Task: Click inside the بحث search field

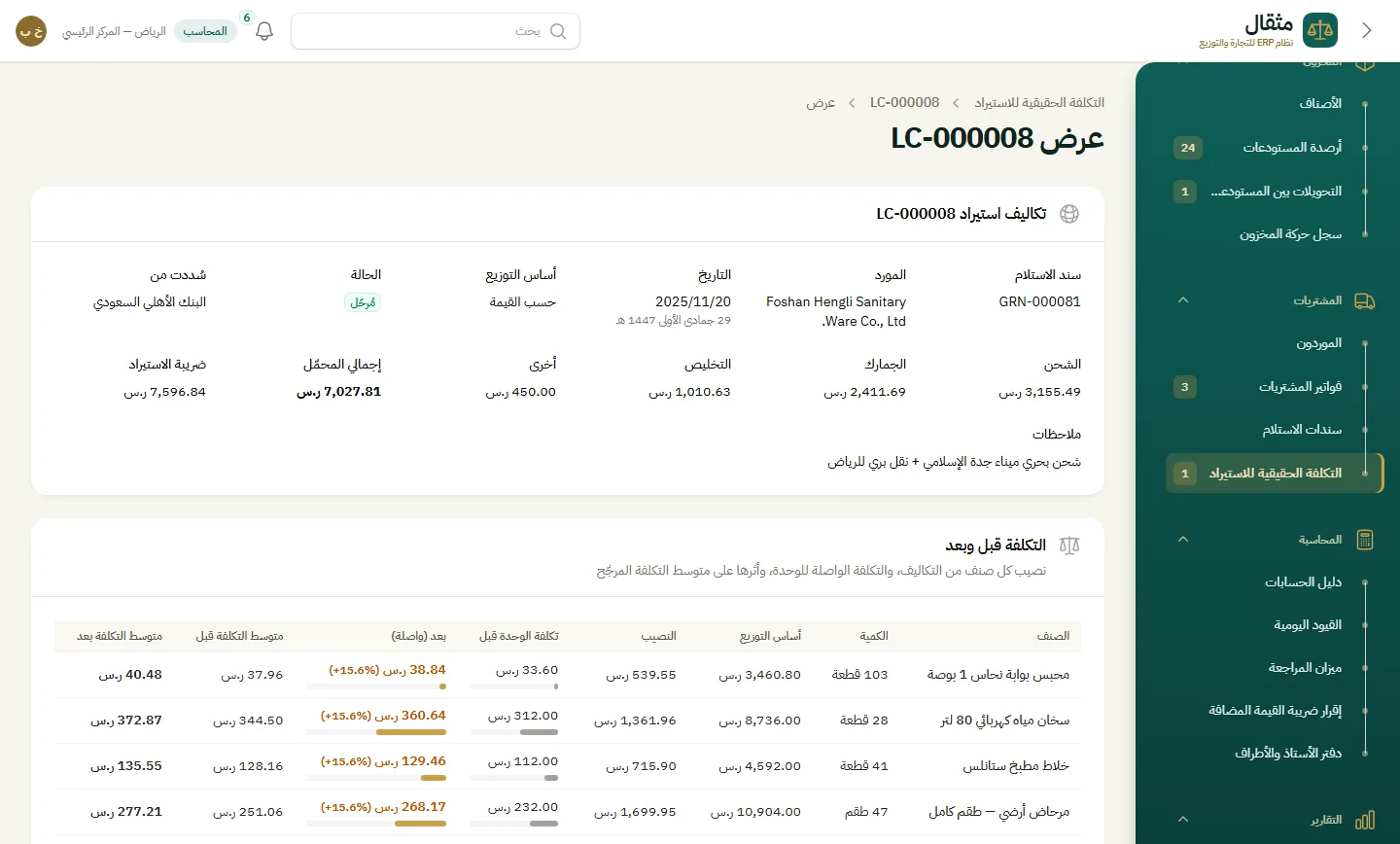Action: tap(436, 31)
